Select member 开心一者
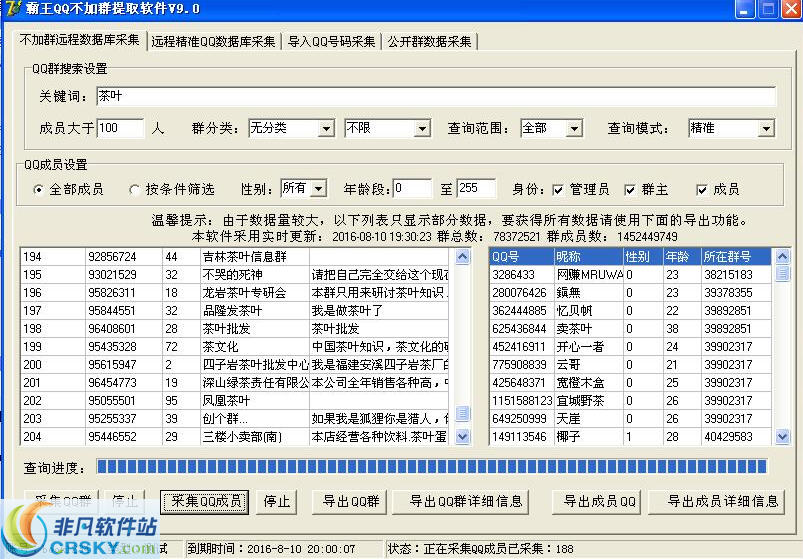This screenshot has height=559, width=803. 630,347
